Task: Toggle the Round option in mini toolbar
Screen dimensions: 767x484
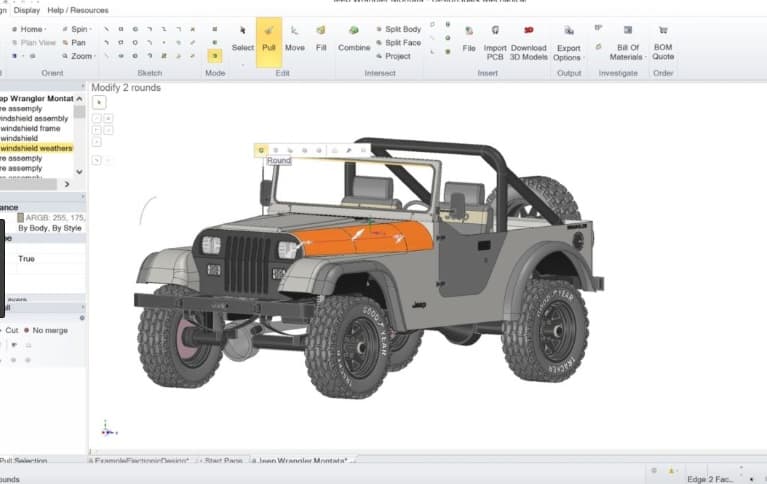Action: (x=262, y=150)
